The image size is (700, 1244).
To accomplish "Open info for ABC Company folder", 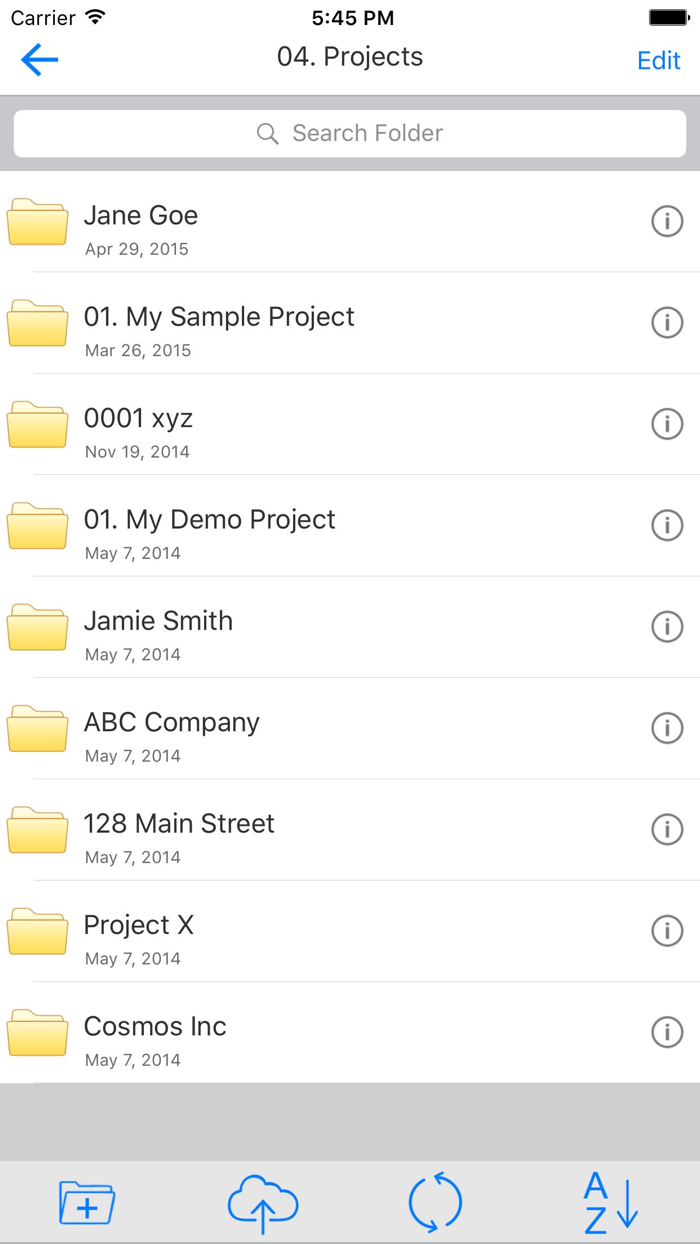I will (667, 728).
